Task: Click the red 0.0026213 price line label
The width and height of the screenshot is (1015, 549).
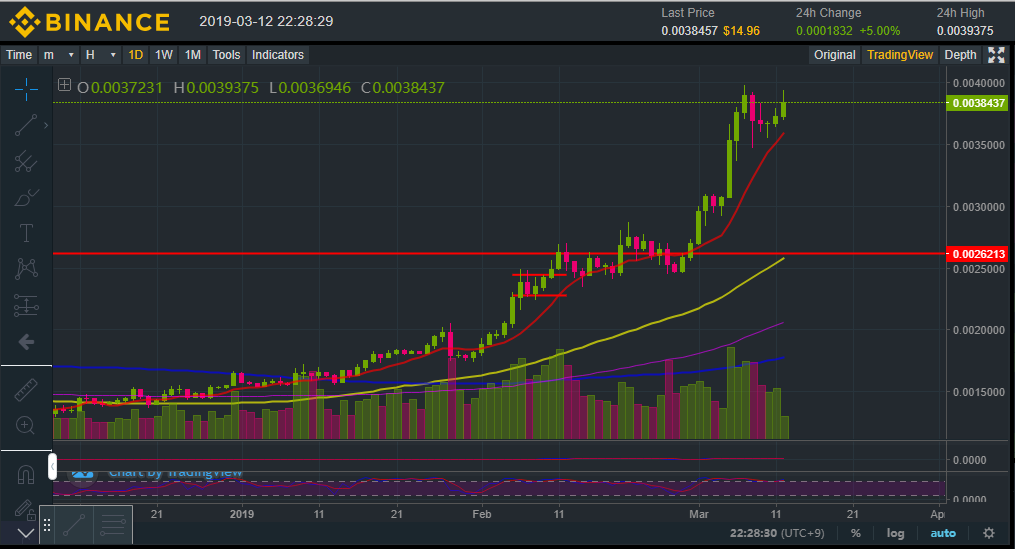Action: [978, 254]
